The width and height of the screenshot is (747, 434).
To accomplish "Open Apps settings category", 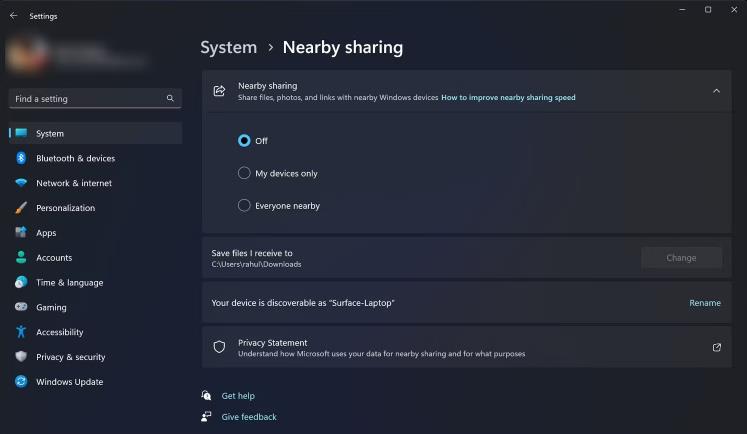I will pyautogui.click(x=95, y=232).
